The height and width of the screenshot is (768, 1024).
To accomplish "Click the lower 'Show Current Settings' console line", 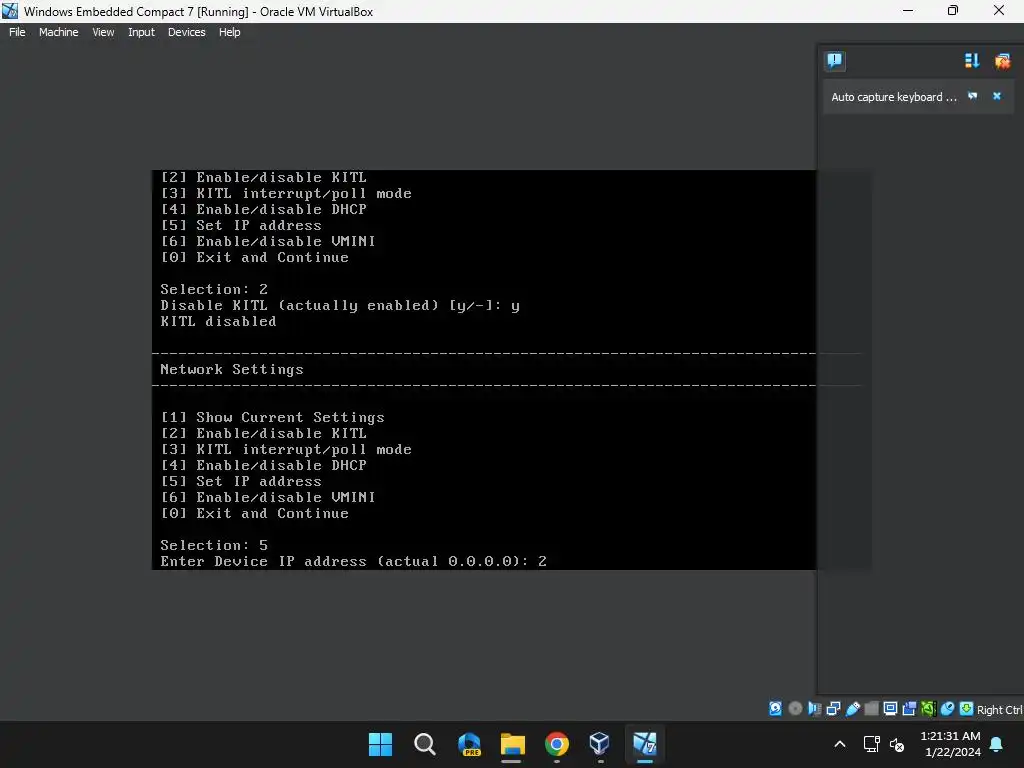I will (272, 417).
